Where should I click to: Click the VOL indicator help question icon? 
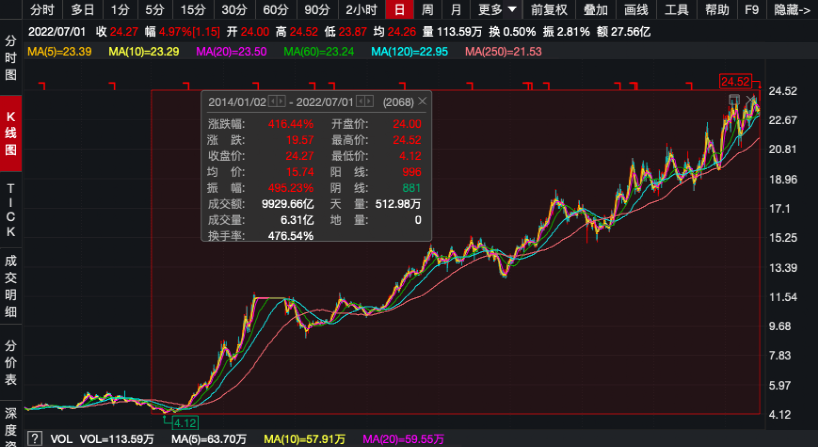(35, 439)
